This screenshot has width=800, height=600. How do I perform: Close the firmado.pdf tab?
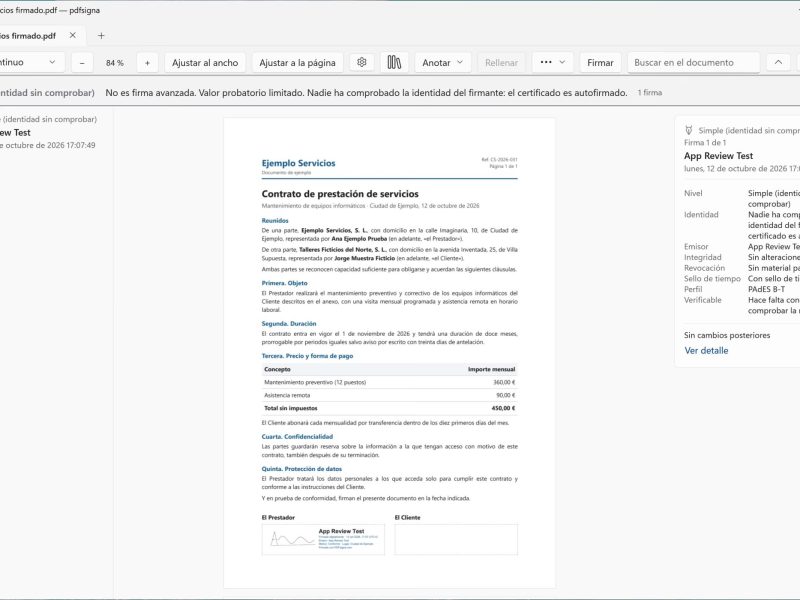pyautogui.click(x=72, y=35)
